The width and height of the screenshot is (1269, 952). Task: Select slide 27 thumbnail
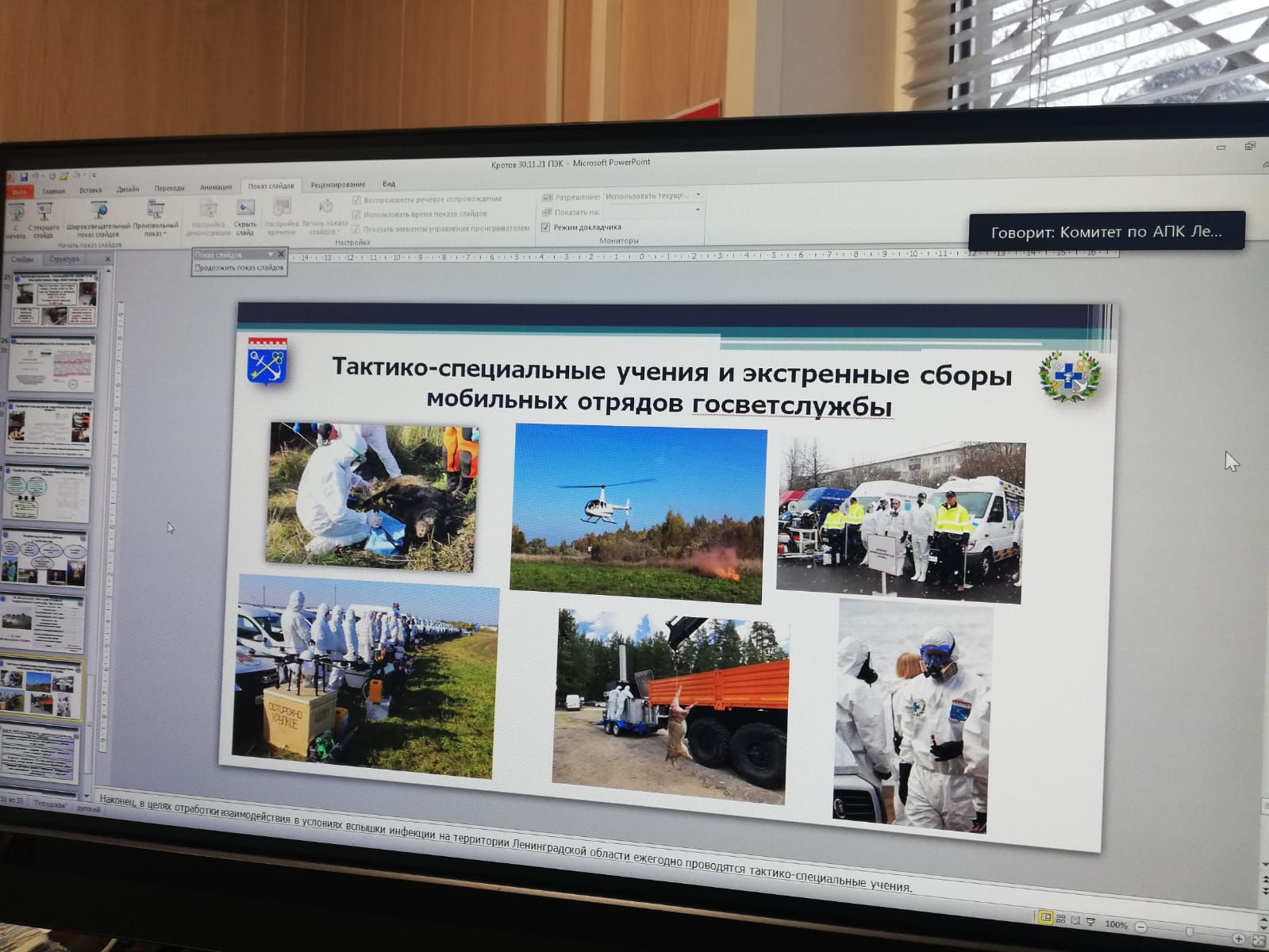pos(49,429)
